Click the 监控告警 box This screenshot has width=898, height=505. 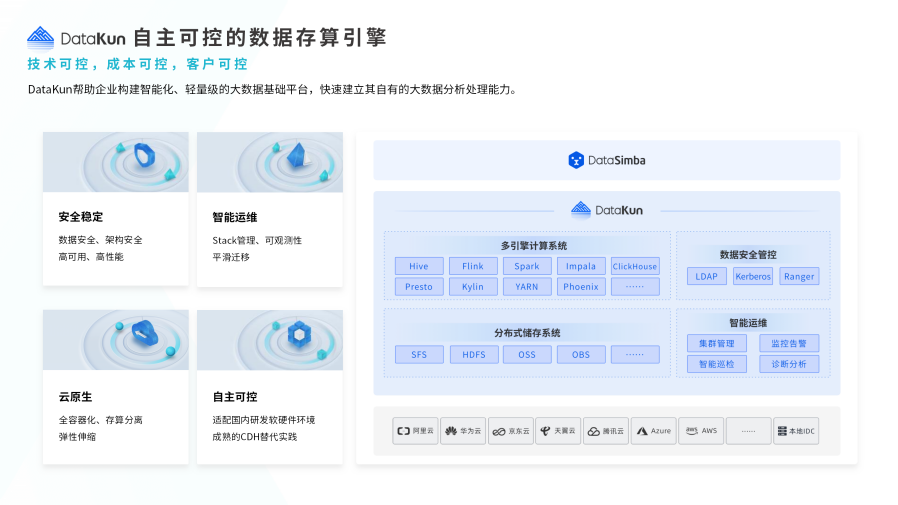tap(788, 343)
